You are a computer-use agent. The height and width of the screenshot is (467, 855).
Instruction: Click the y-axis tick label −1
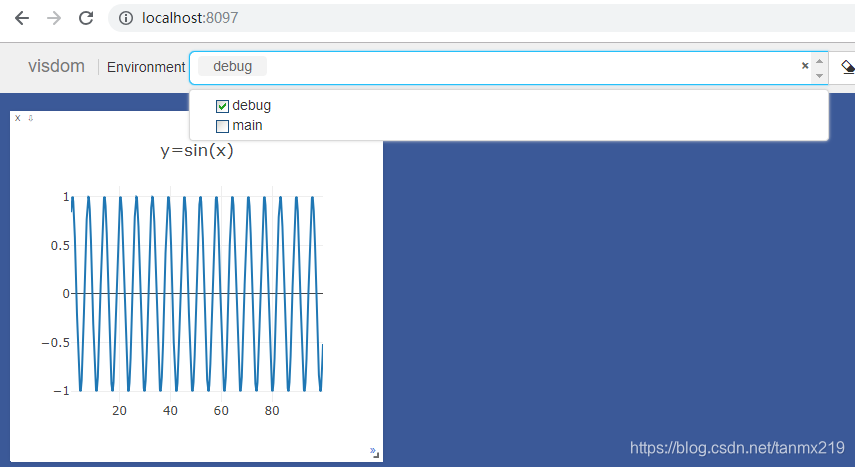coord(61,391)
